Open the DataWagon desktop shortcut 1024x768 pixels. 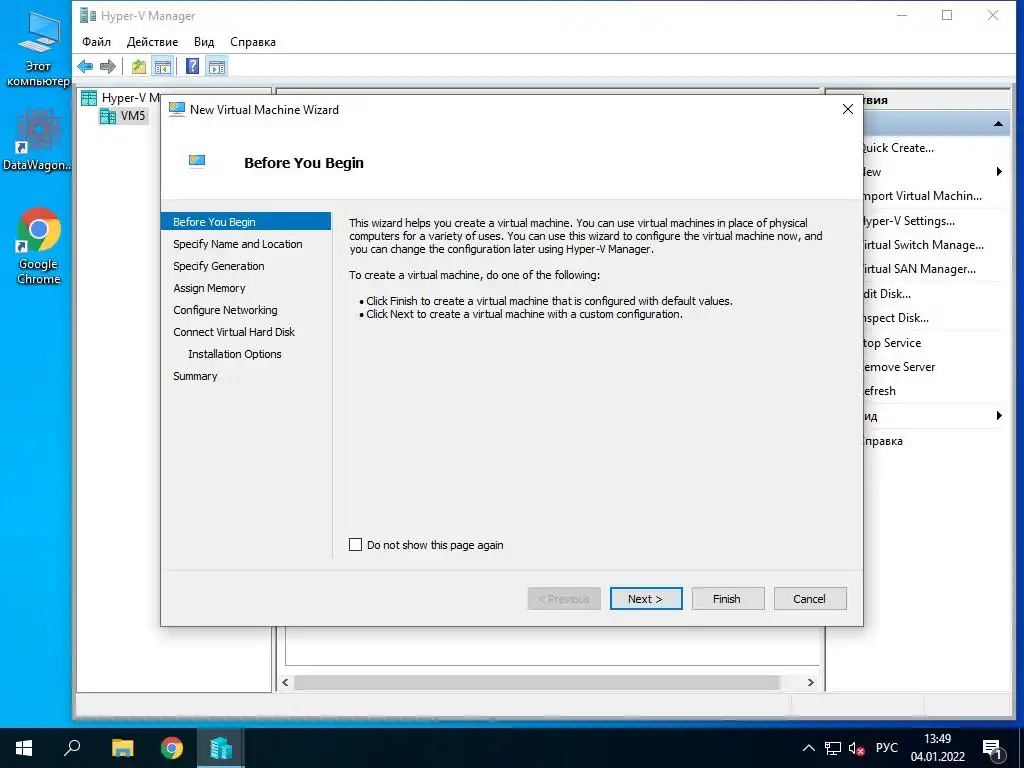38,139
